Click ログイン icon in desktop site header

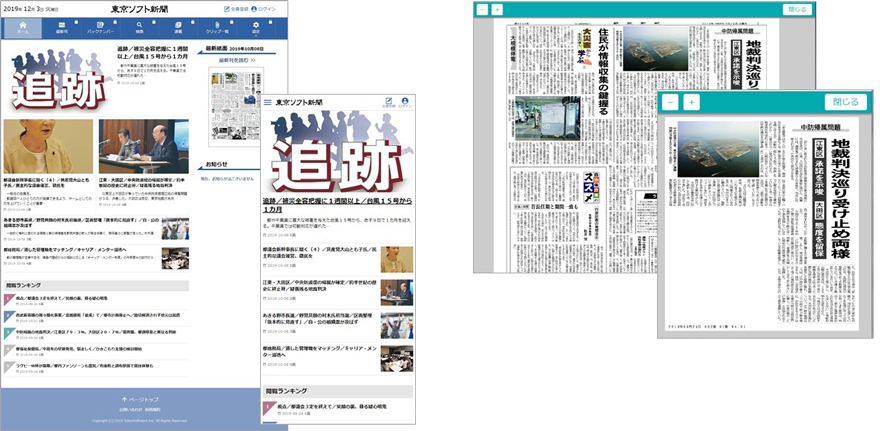point(263,9)
